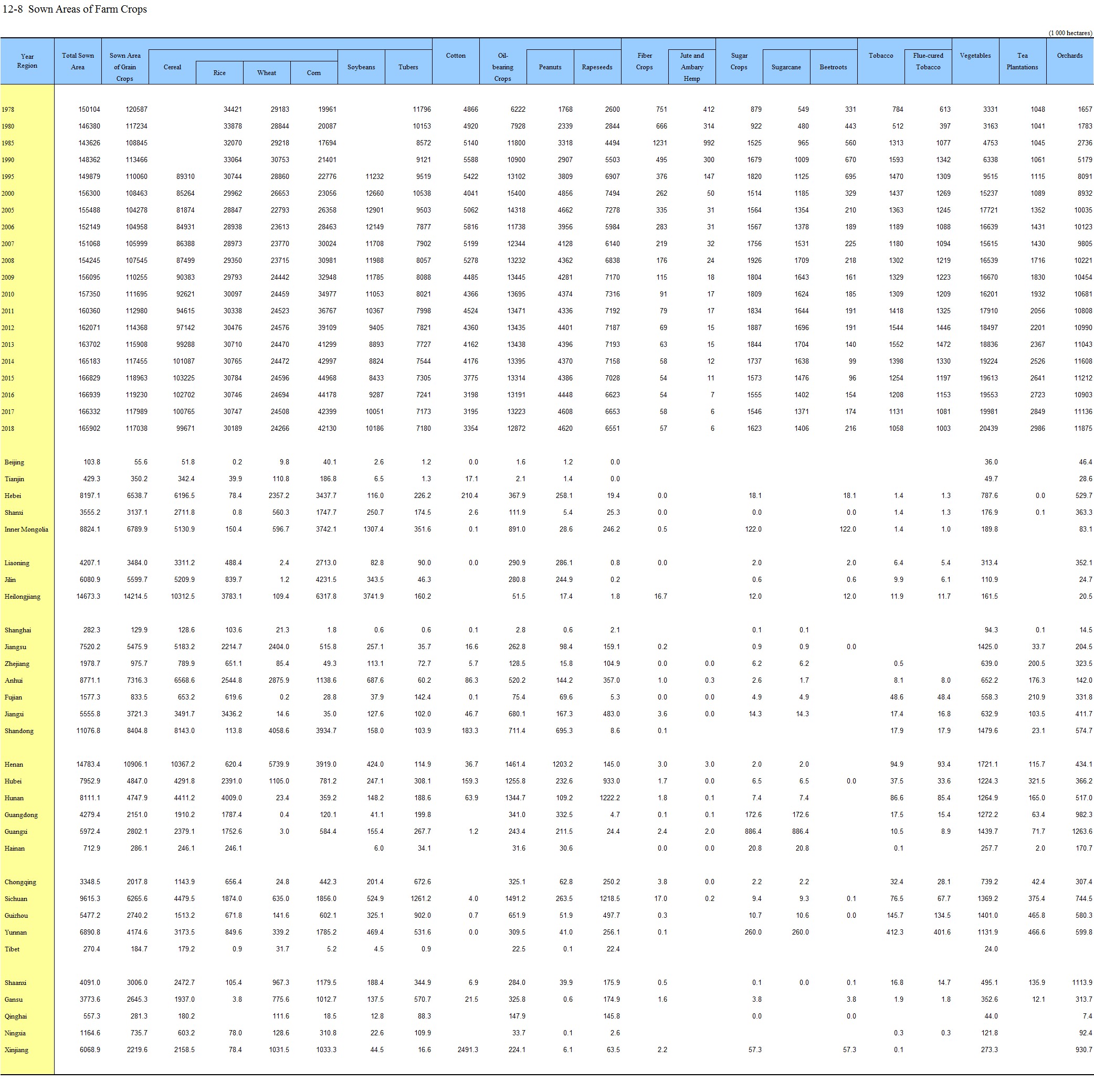The height and width of the screenshot is (1092, 1094).
Task: Click the 'Fiber Crops' column header
Action: [645, 61]
